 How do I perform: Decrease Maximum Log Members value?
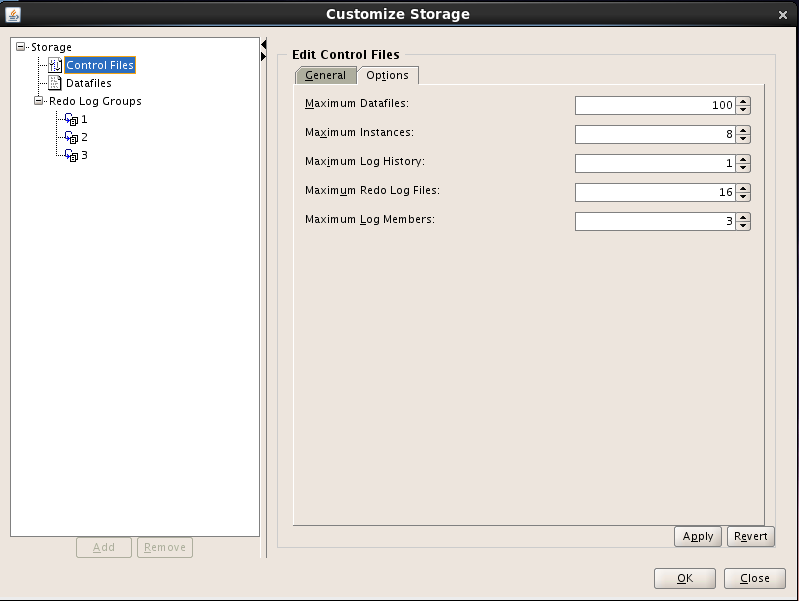(x=743, y=226)
